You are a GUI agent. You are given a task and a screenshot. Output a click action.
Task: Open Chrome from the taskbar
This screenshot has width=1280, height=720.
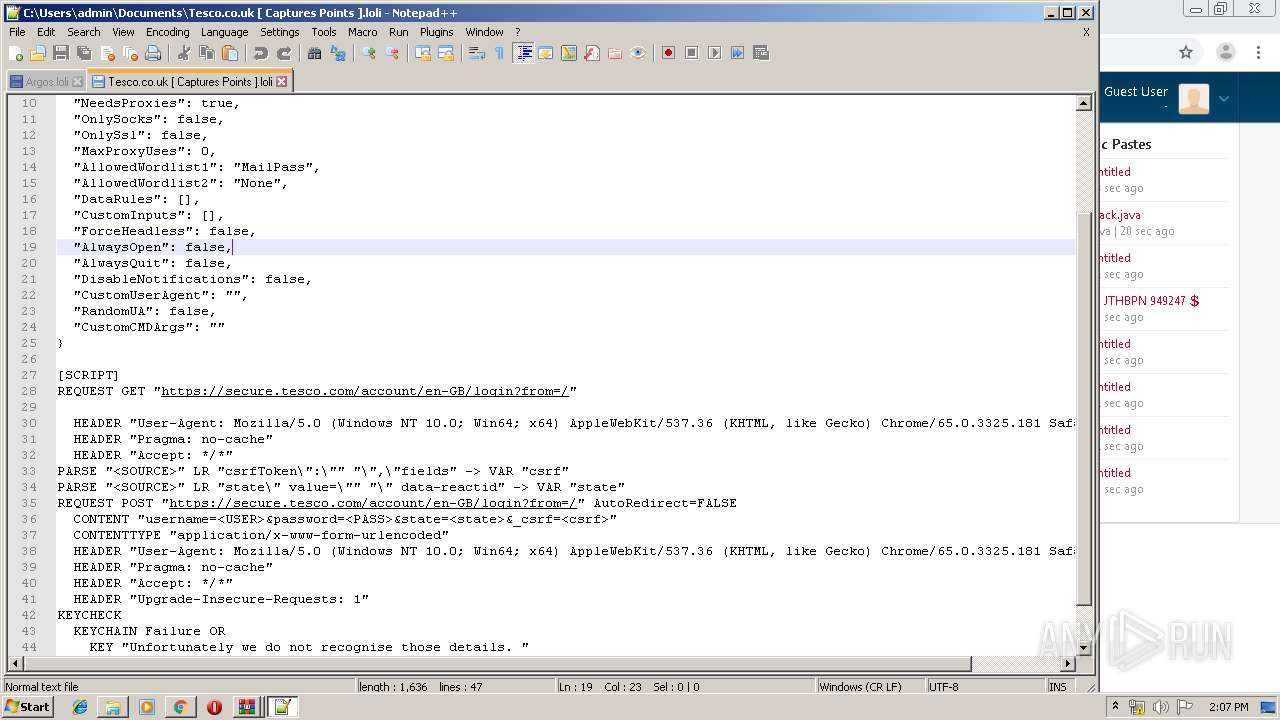pyautogui.click(x=180, y=707)
